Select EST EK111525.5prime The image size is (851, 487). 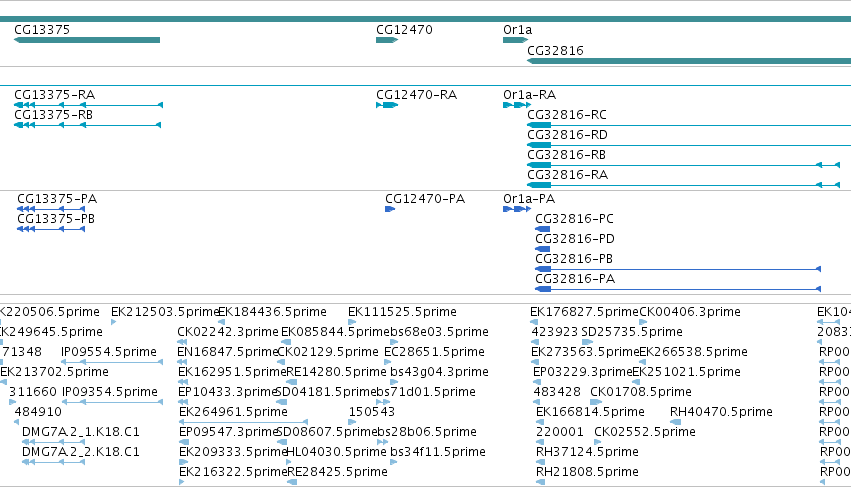[x=402, y=312]
